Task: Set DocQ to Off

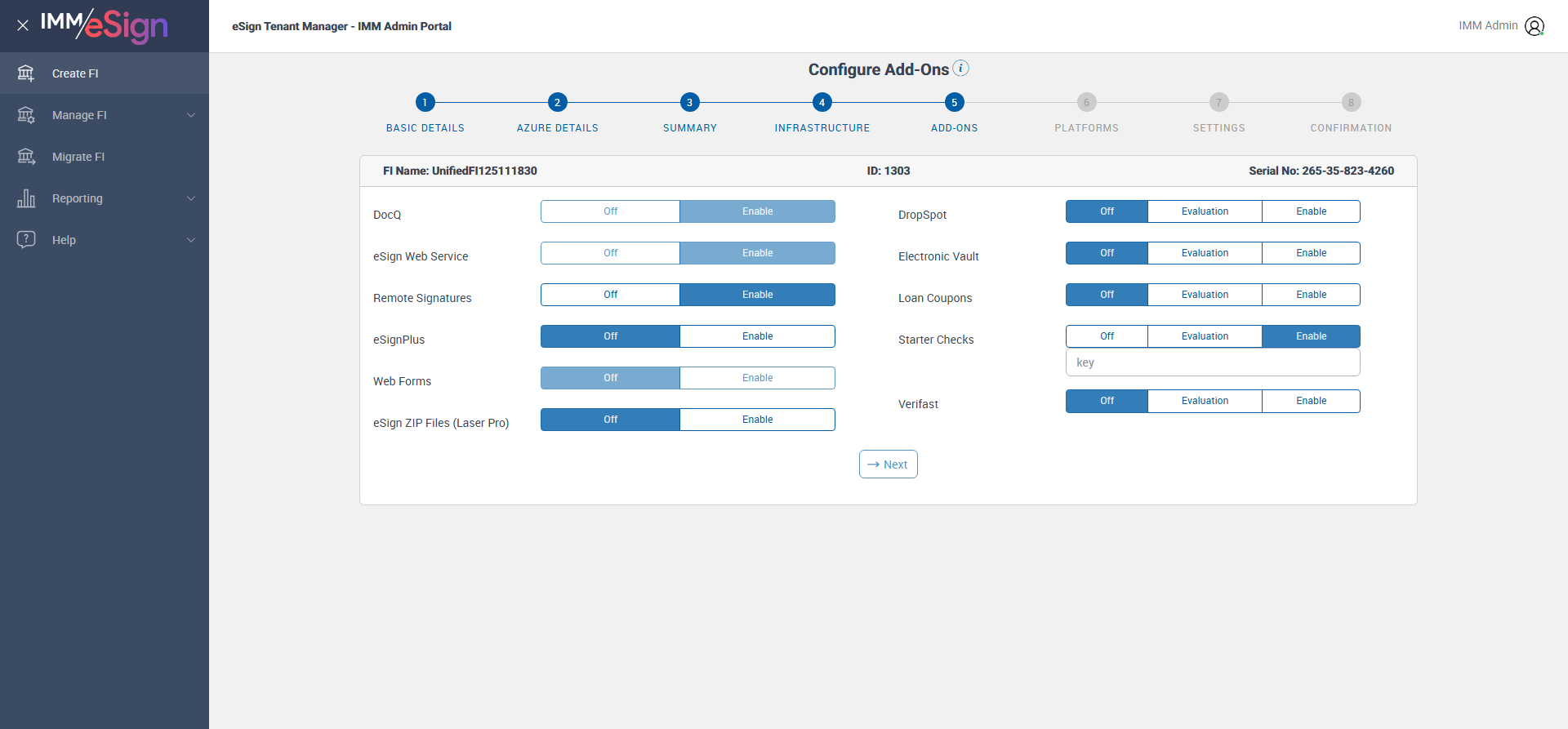Action: [610, 211]
